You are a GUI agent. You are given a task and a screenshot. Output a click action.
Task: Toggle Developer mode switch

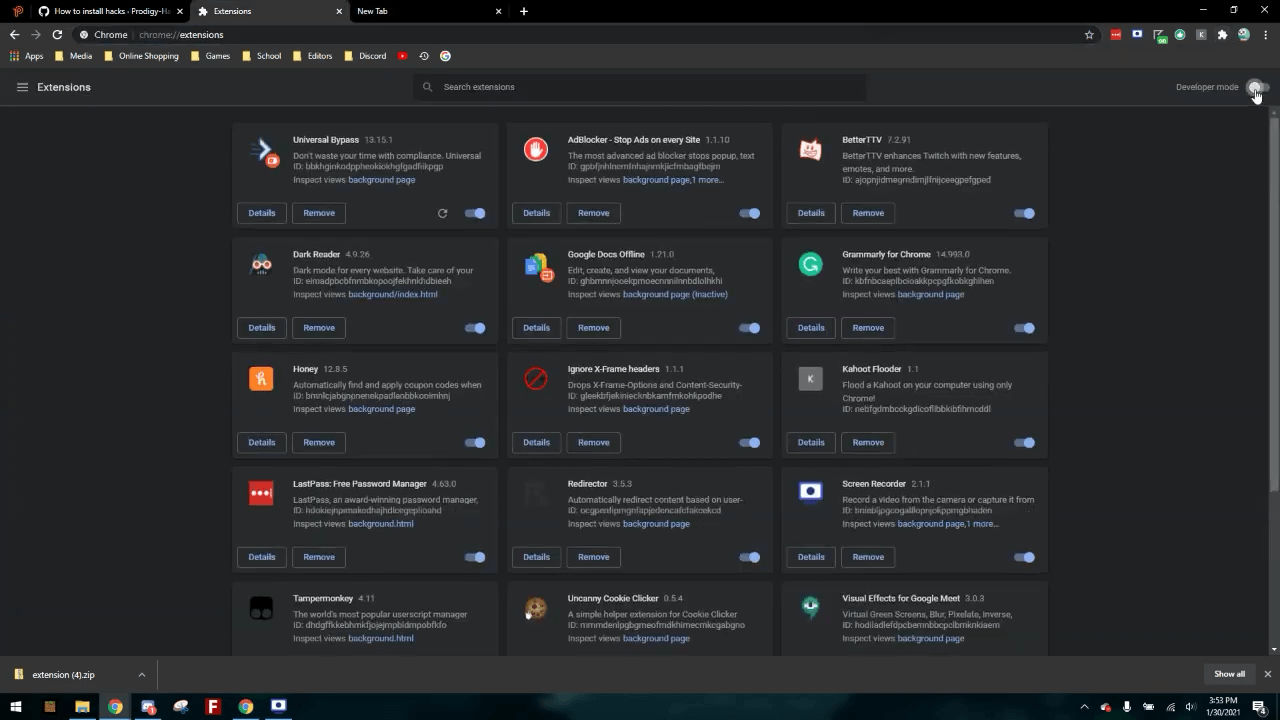[x=1258, y=87]
